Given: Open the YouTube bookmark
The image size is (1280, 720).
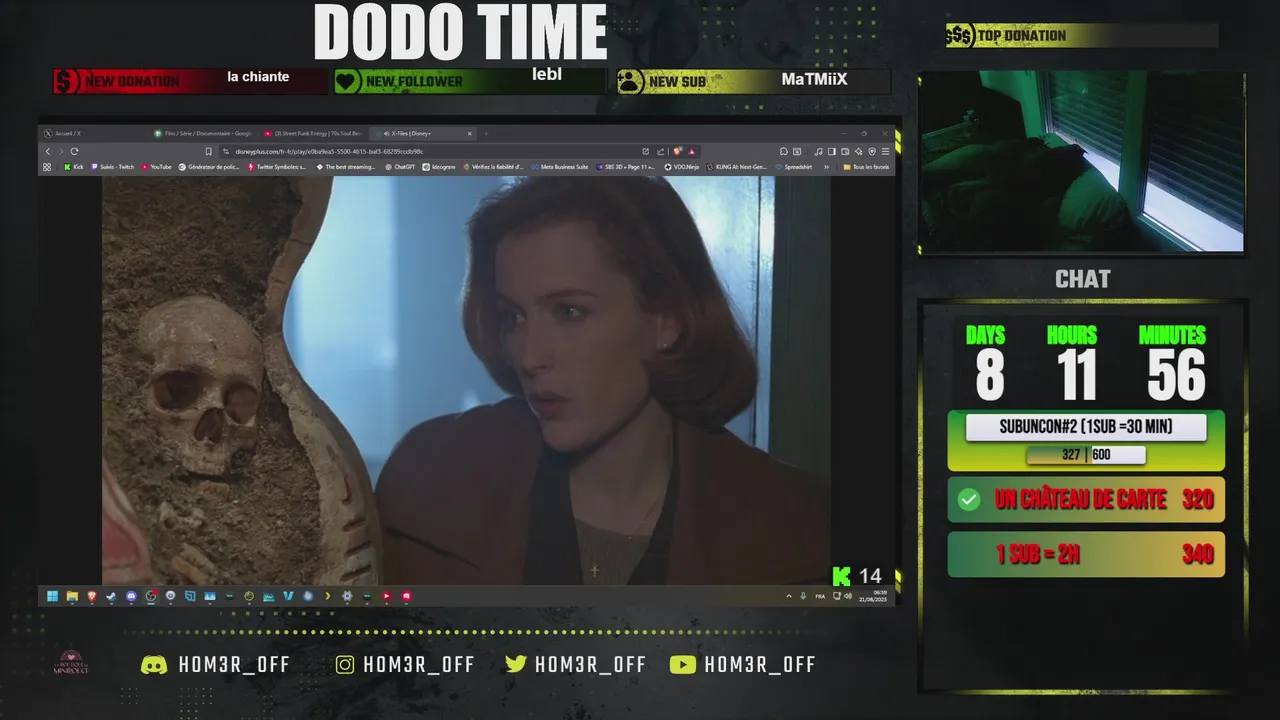Looking at the screenshot, I should pyautogui.click(x=157, y=167).
